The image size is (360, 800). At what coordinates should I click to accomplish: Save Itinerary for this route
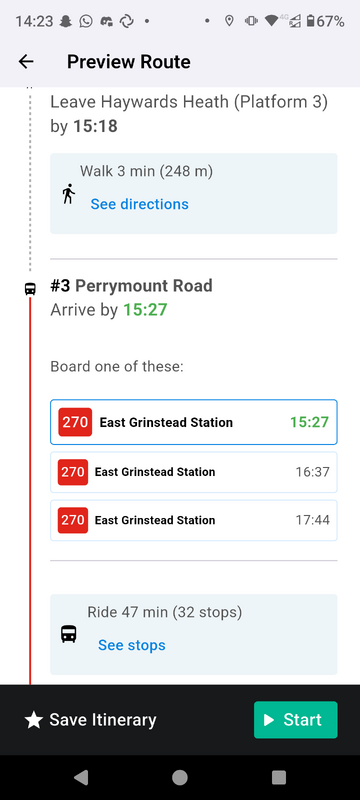tap(90, 720)
